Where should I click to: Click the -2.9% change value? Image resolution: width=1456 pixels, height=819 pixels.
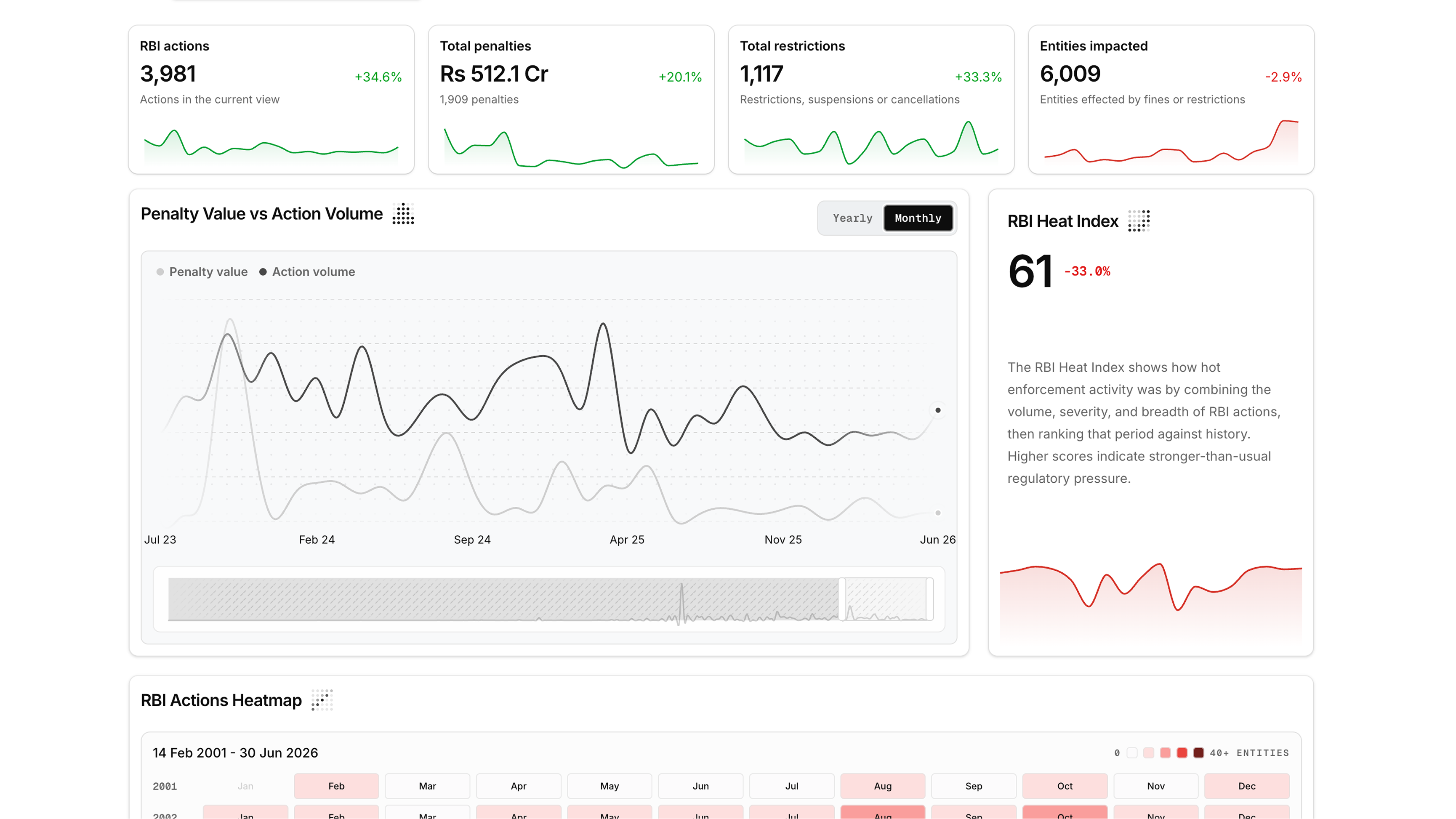pos(1283,77)
